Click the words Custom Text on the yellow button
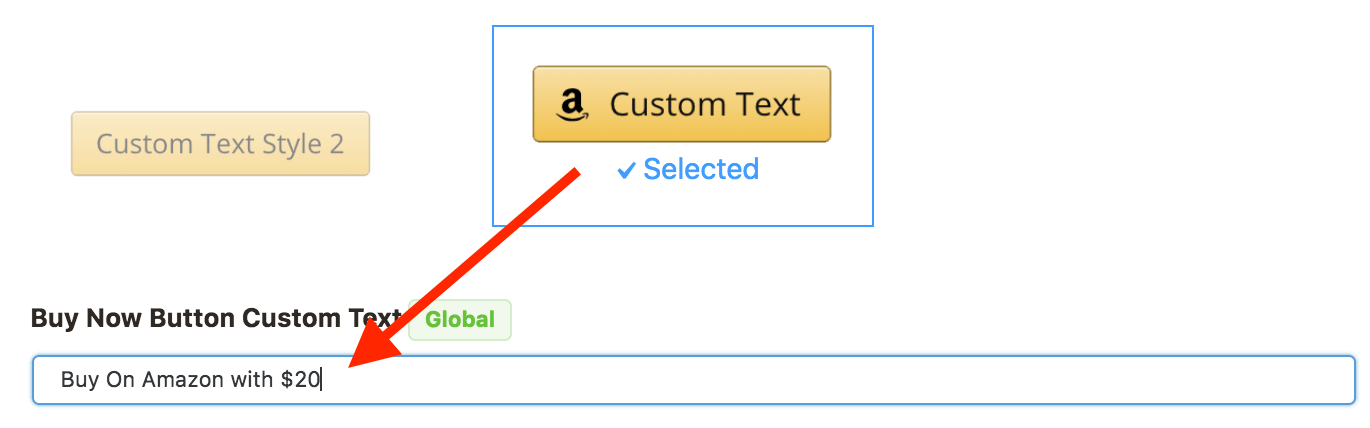Screen dimensions: 1370x428 [x=705, y=104]
